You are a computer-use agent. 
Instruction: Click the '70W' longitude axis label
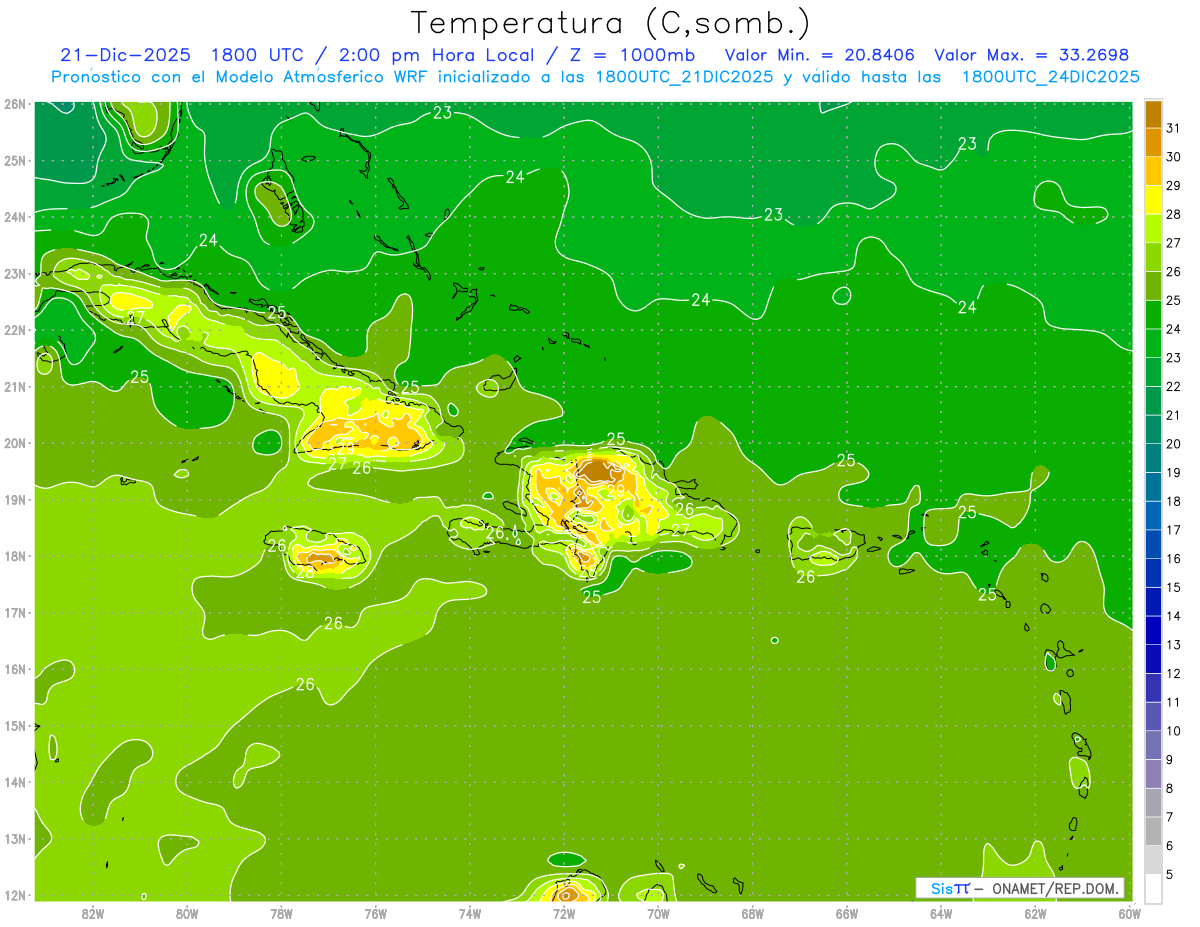coord(658,913)
